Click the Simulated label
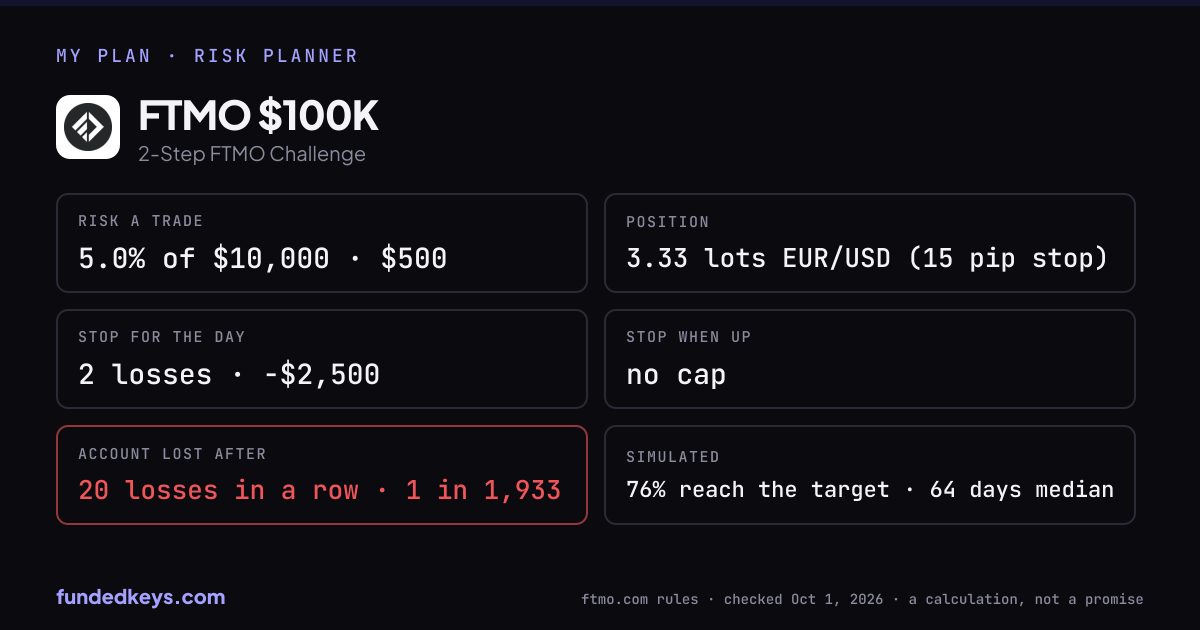This screenshot has height=630, width=1200. (x=673, y=457)
